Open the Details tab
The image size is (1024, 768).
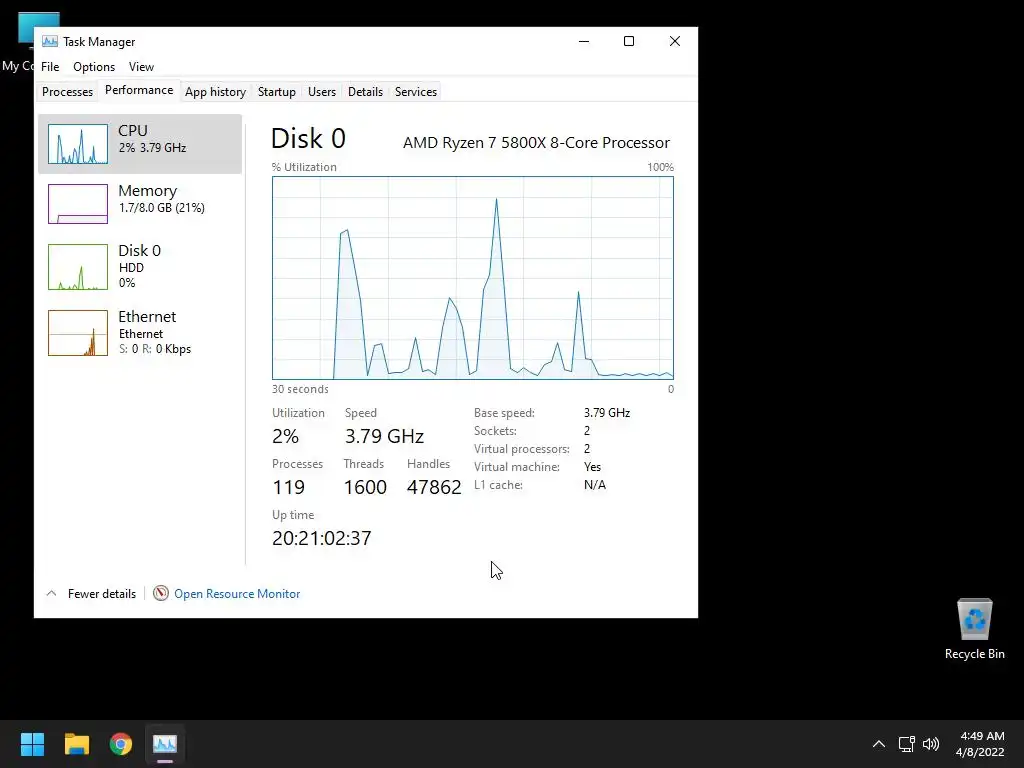tap(365, 91)
